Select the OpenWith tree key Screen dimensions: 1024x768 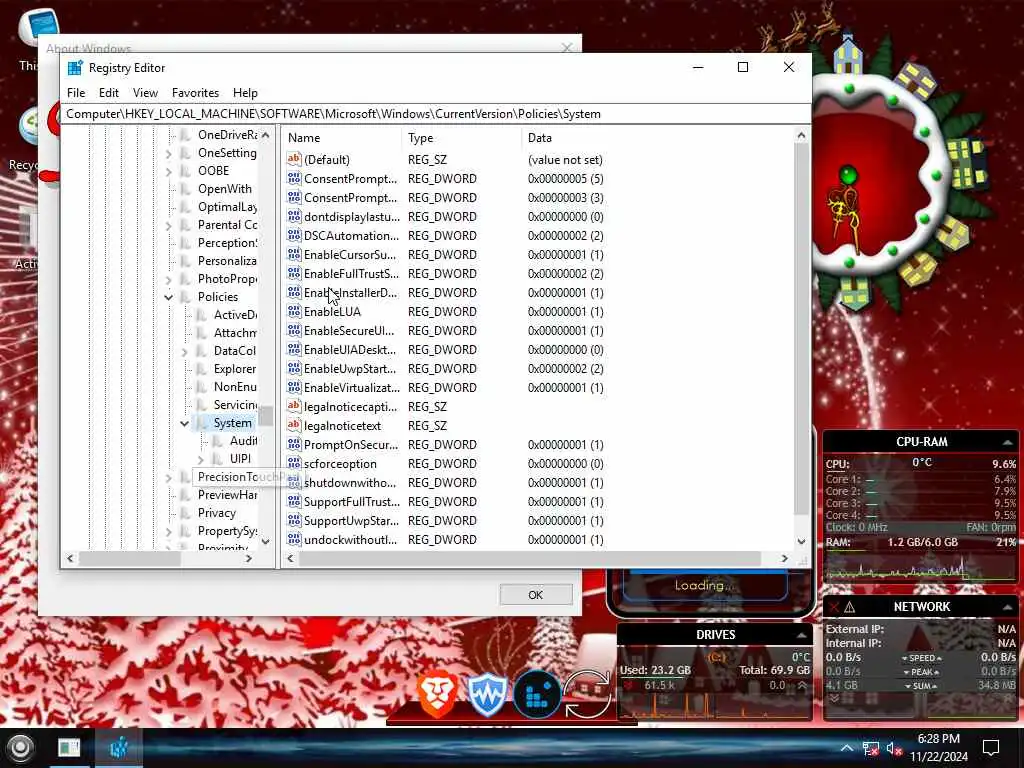tap(225, 189)
